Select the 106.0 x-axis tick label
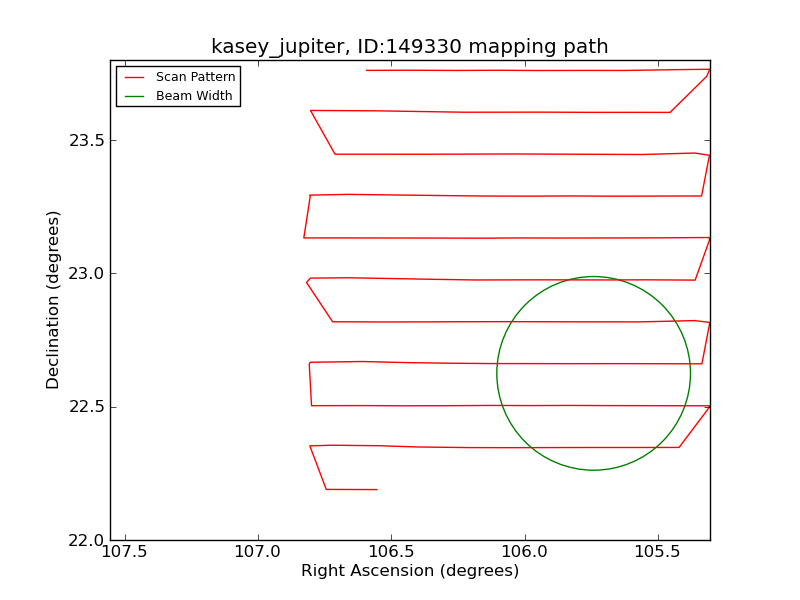 point(524,551)
